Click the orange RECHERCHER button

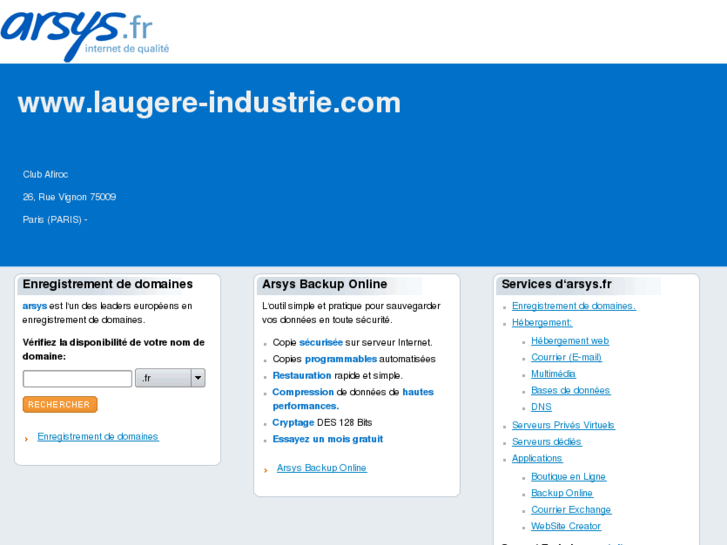tap(60, 404)
